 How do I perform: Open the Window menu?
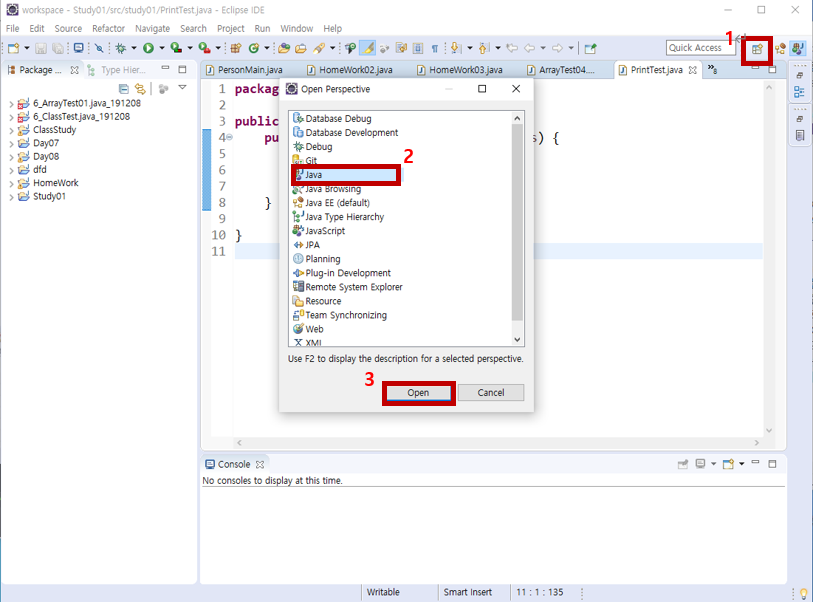297,29
